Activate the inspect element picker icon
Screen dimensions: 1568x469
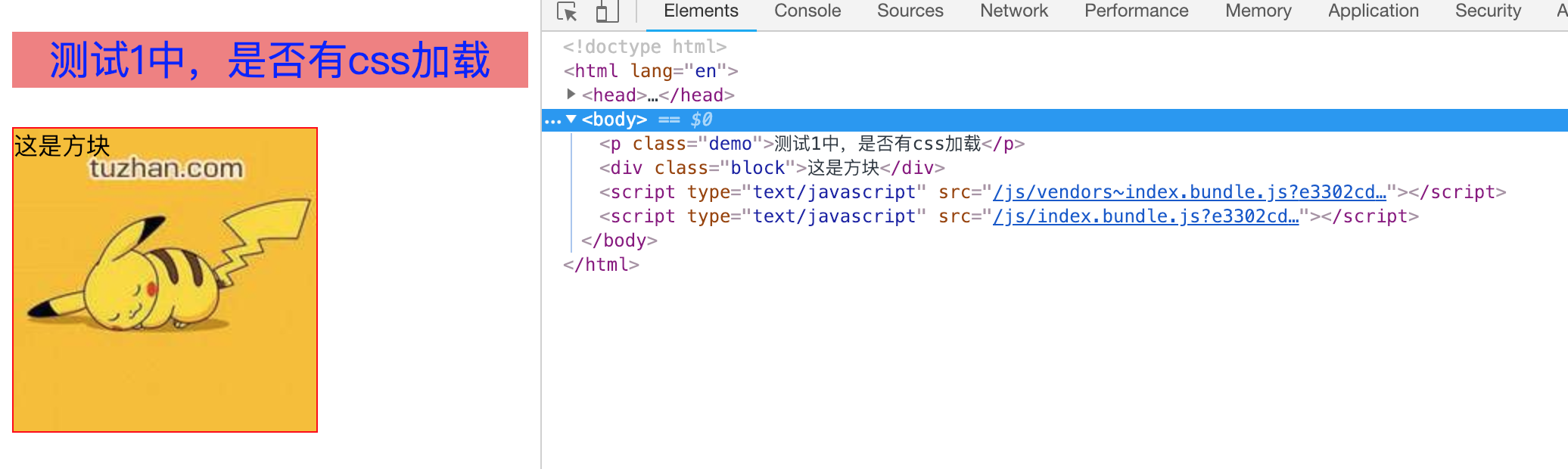pos(567,11)
